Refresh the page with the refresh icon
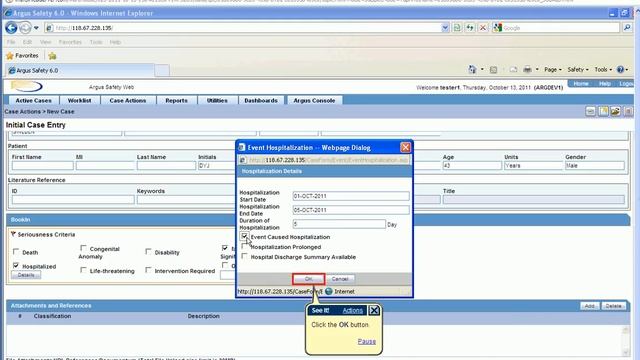The height and width of the screenshot is (360, 640). click(x=470, y=28)
